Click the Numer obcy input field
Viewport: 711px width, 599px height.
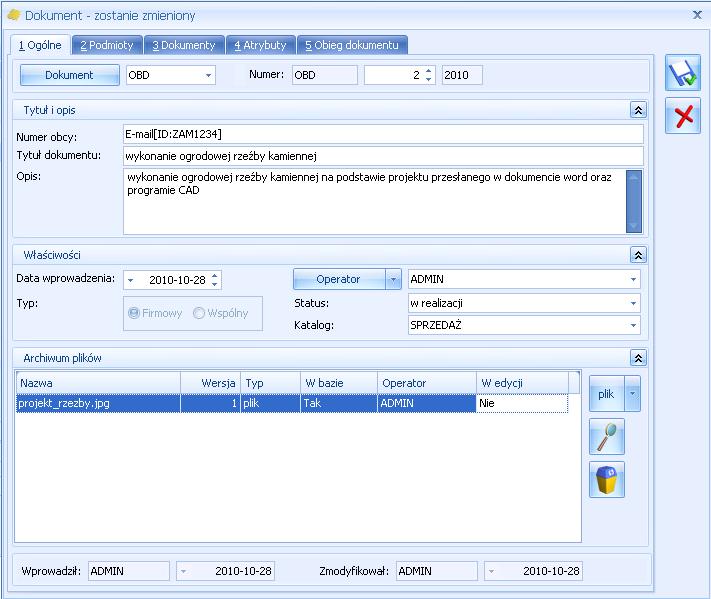[383, 134]
